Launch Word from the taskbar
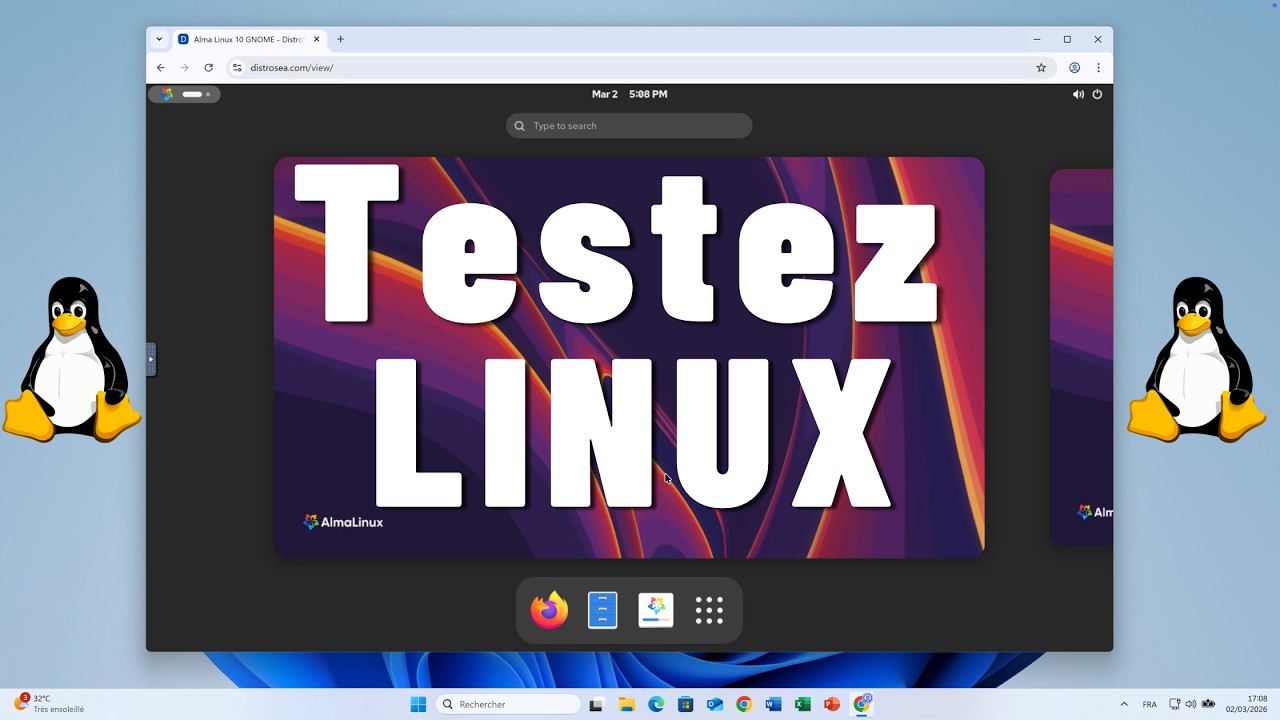Viewport: 1280px width, 720px height. (x=773, y=704)
